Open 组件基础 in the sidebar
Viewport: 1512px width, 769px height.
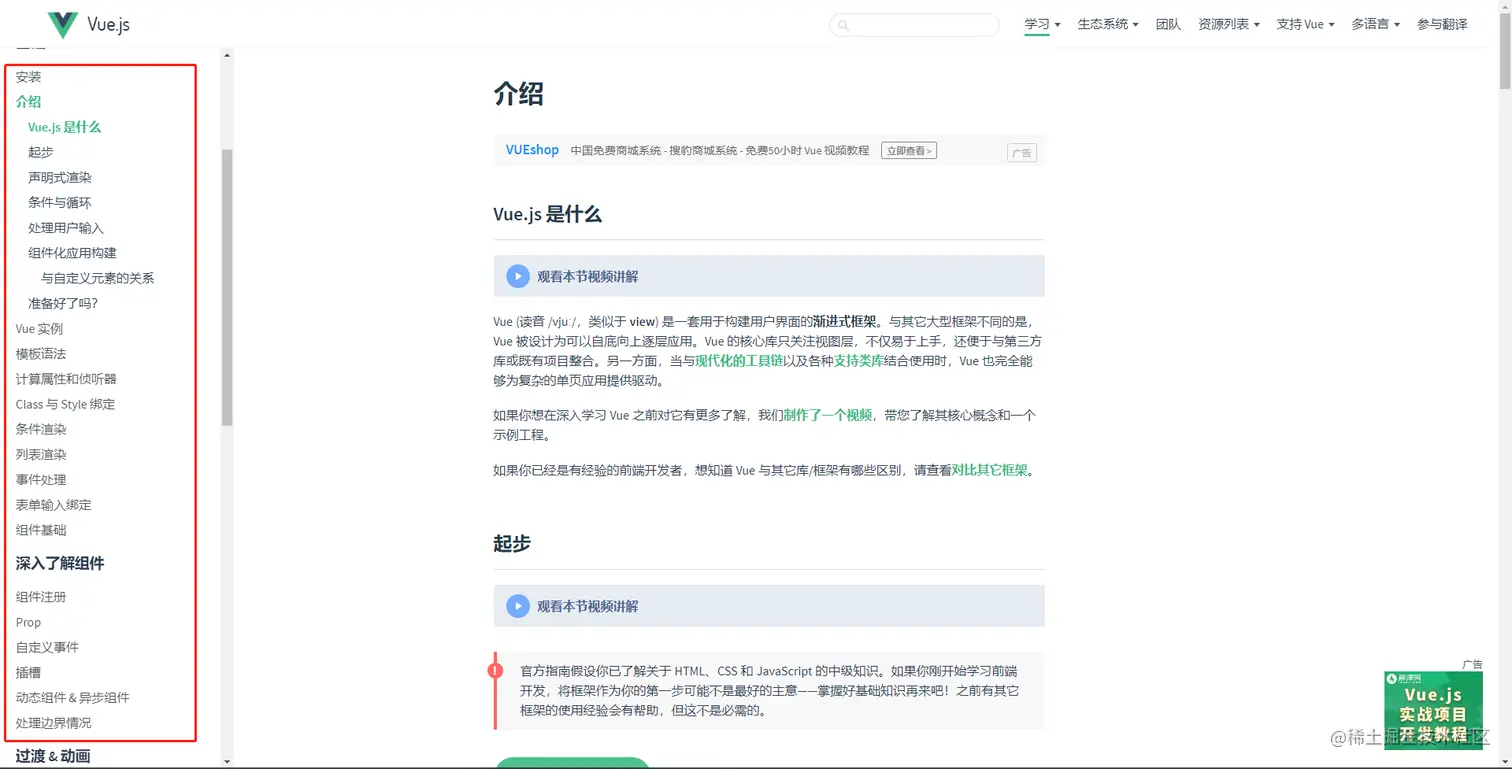[41, 530]
